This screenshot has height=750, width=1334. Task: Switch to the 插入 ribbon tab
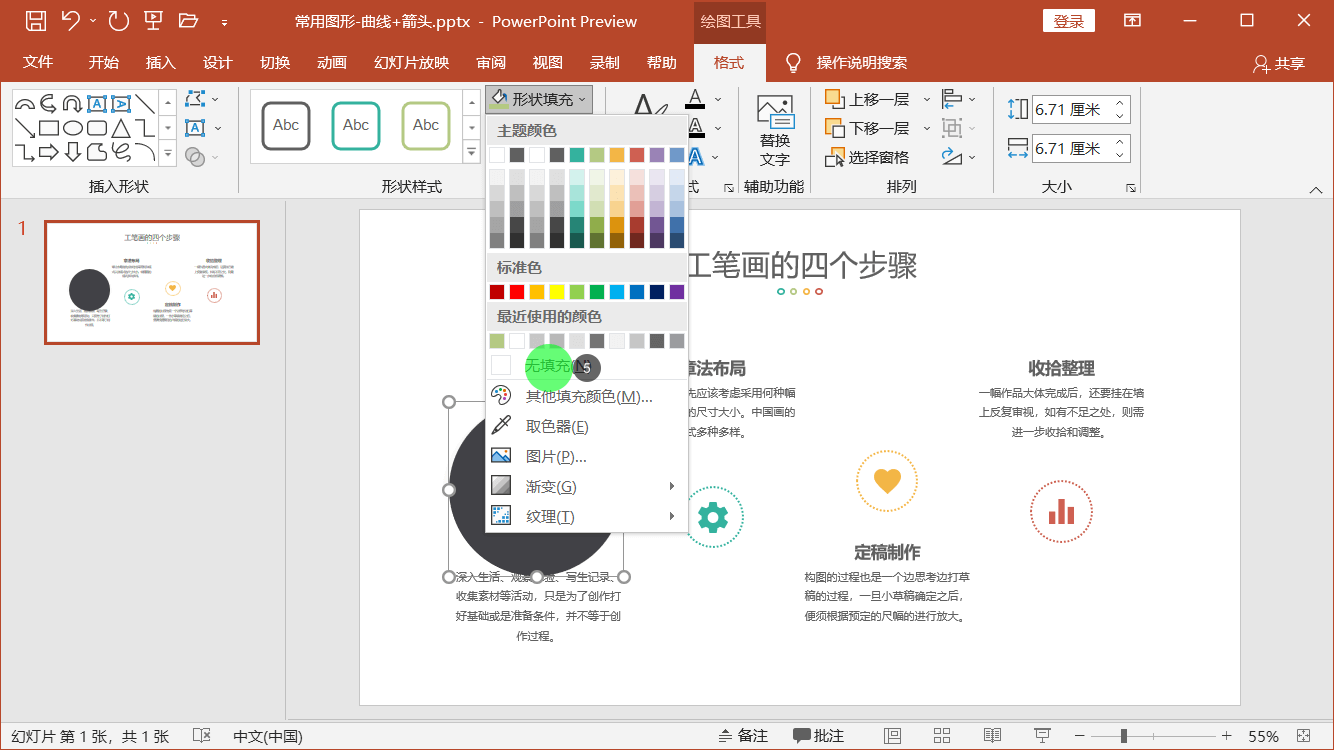pyautogui.click(x=161, y=62)
